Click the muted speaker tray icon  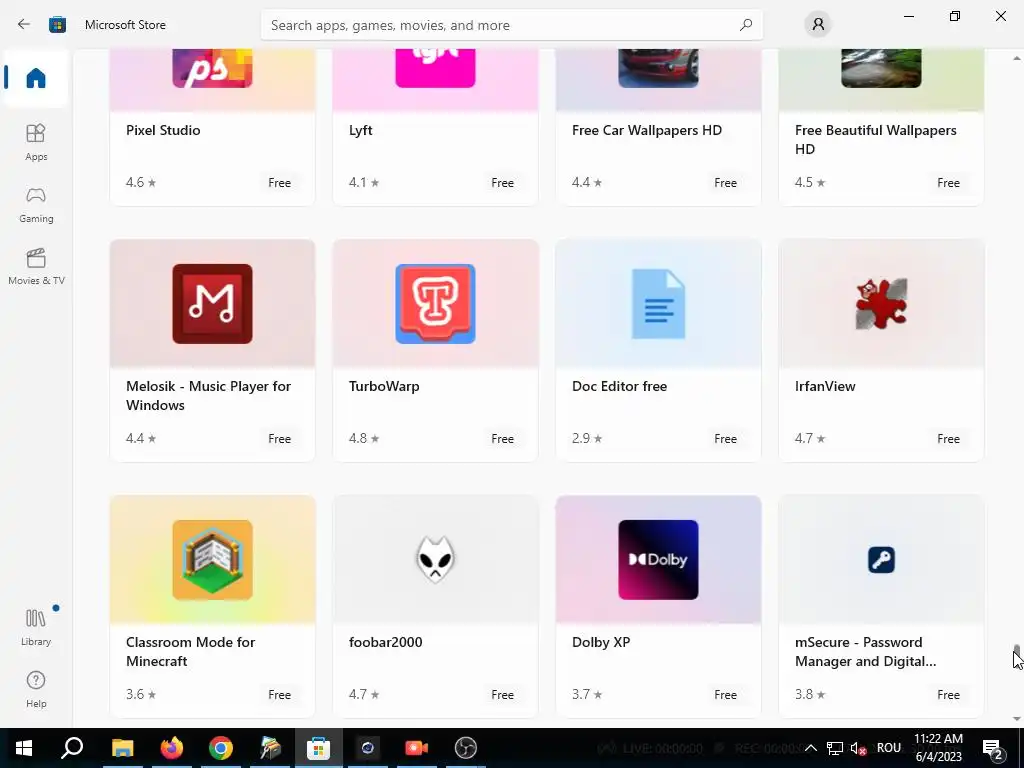859,748
